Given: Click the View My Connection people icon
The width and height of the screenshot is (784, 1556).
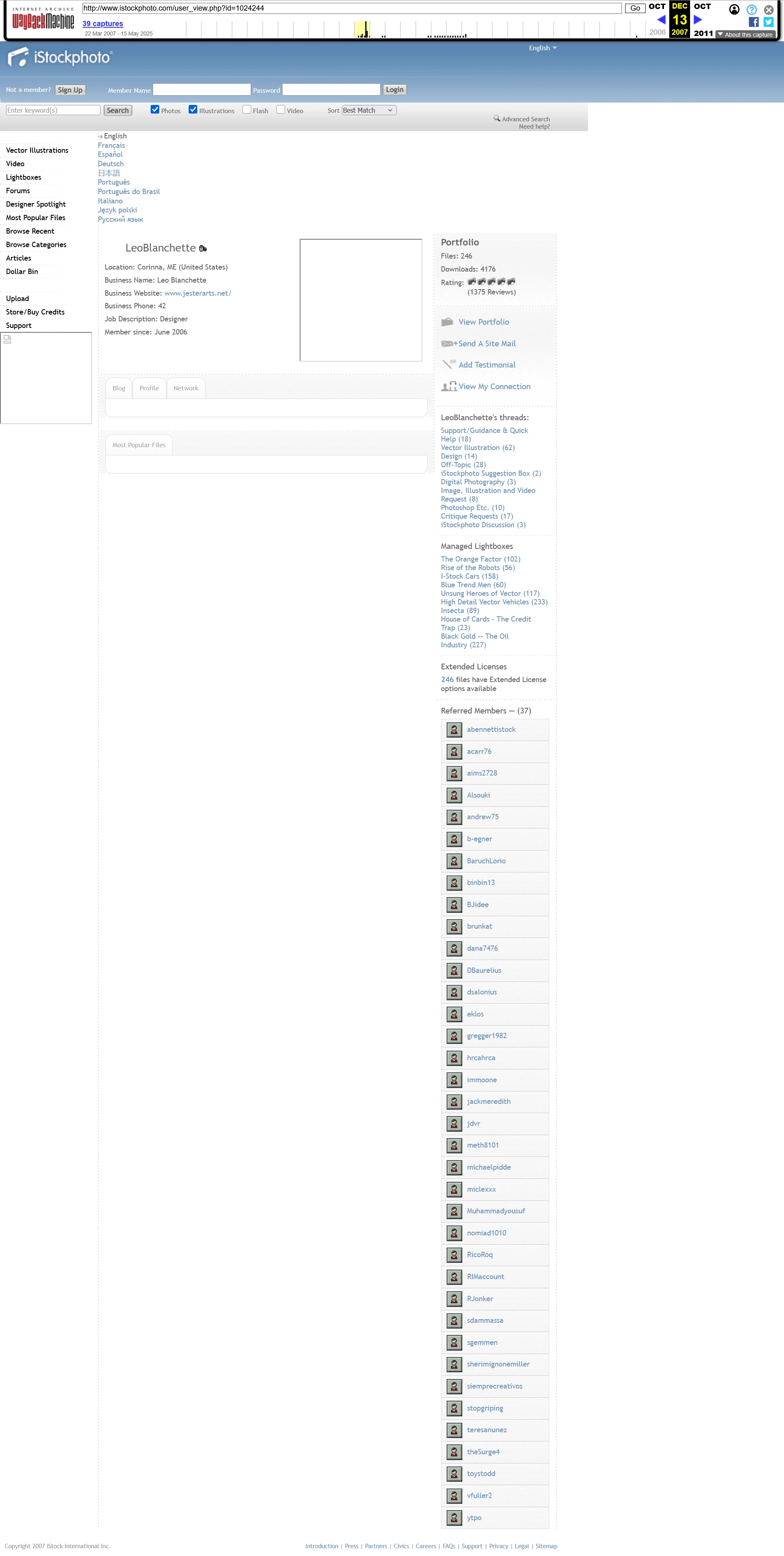Looking at the screenshot, I should click(449, 387).
